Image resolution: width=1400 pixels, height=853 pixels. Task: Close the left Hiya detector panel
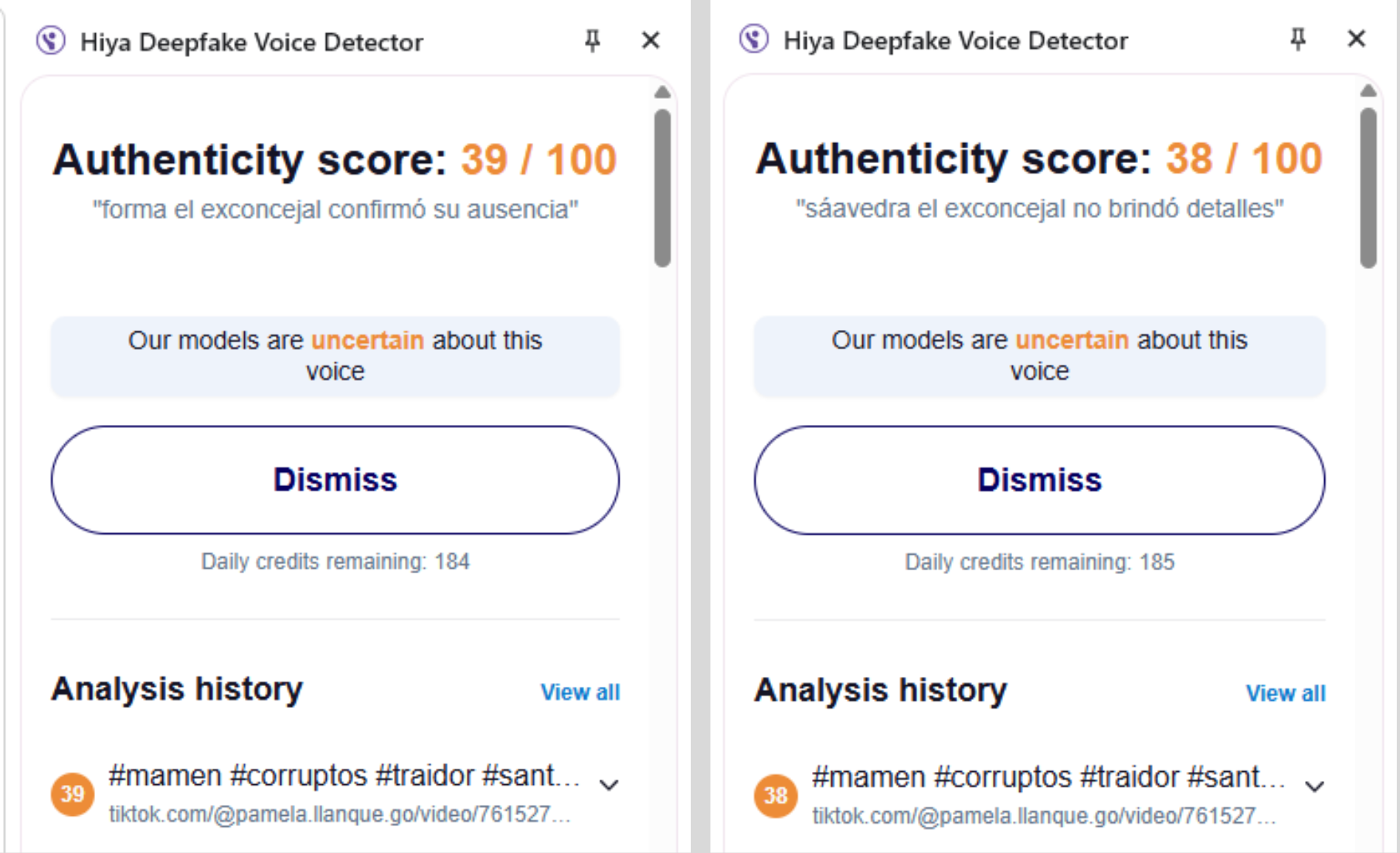coord(651,40)
